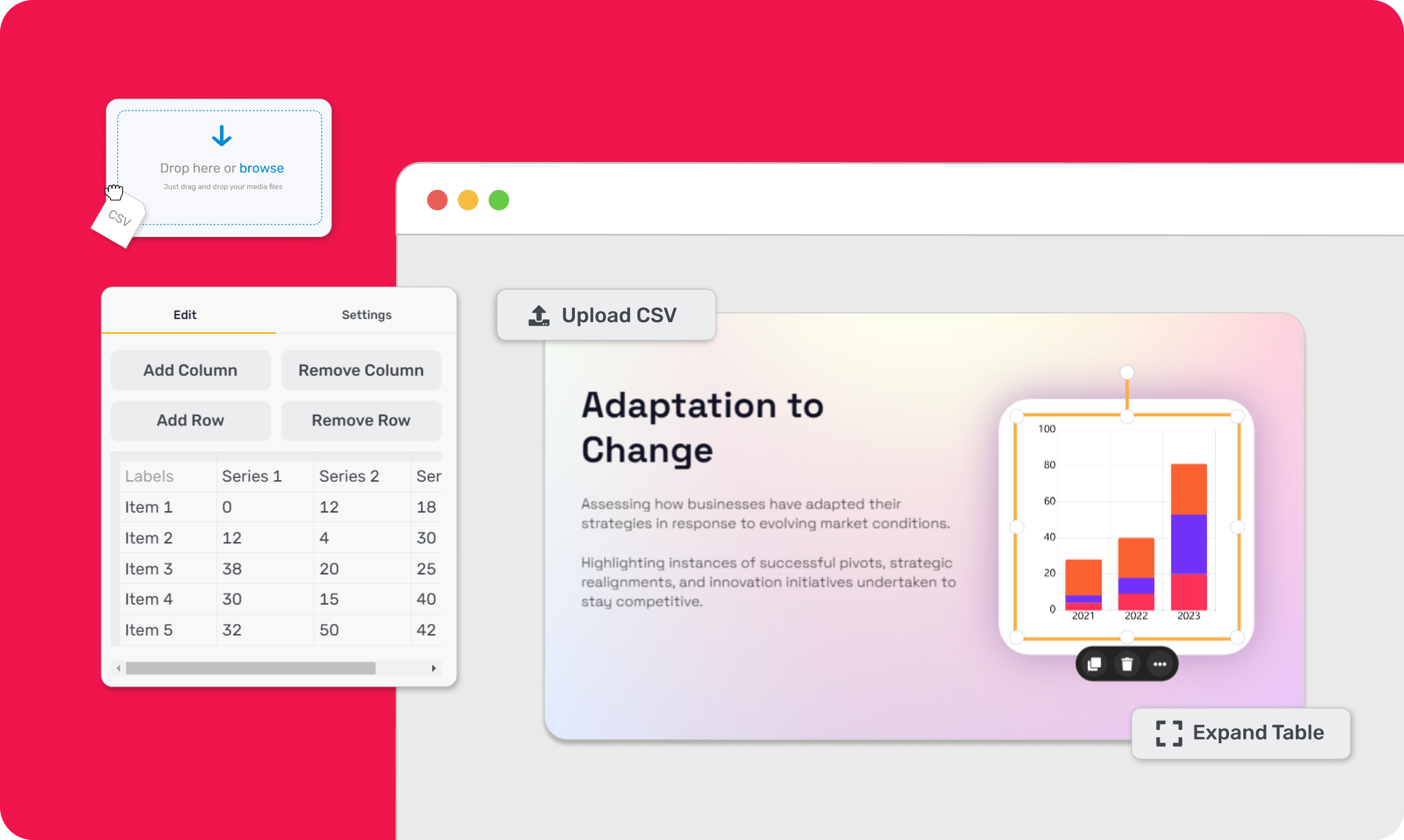Click the drag-and-drop file upload icon
The height and width of the screenshot is (840, 1404).
[222, 136]
